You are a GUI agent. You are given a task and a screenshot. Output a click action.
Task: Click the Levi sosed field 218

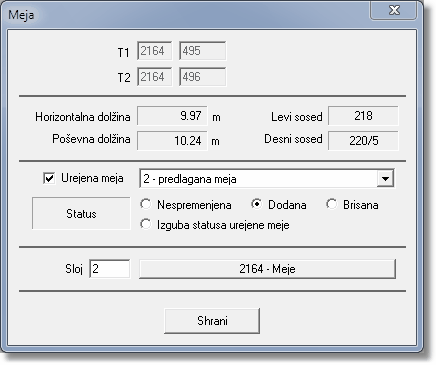[x=363, y=116]
